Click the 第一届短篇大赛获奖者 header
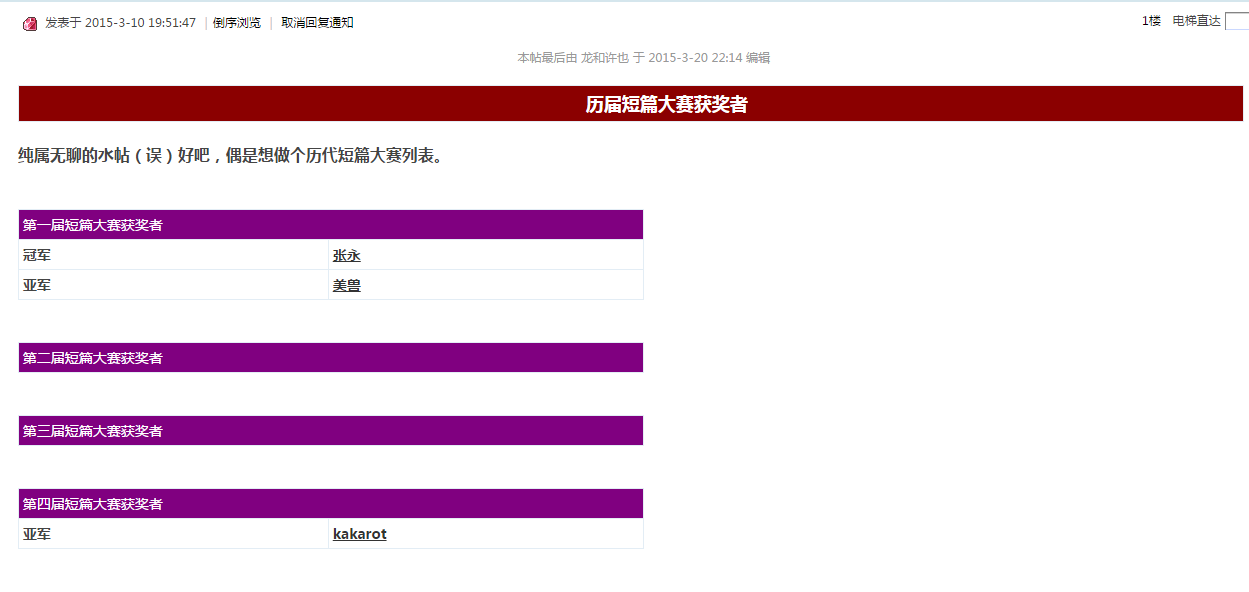Image resolution: width=1249 pixels, height=592 pixels. [331, 225]
